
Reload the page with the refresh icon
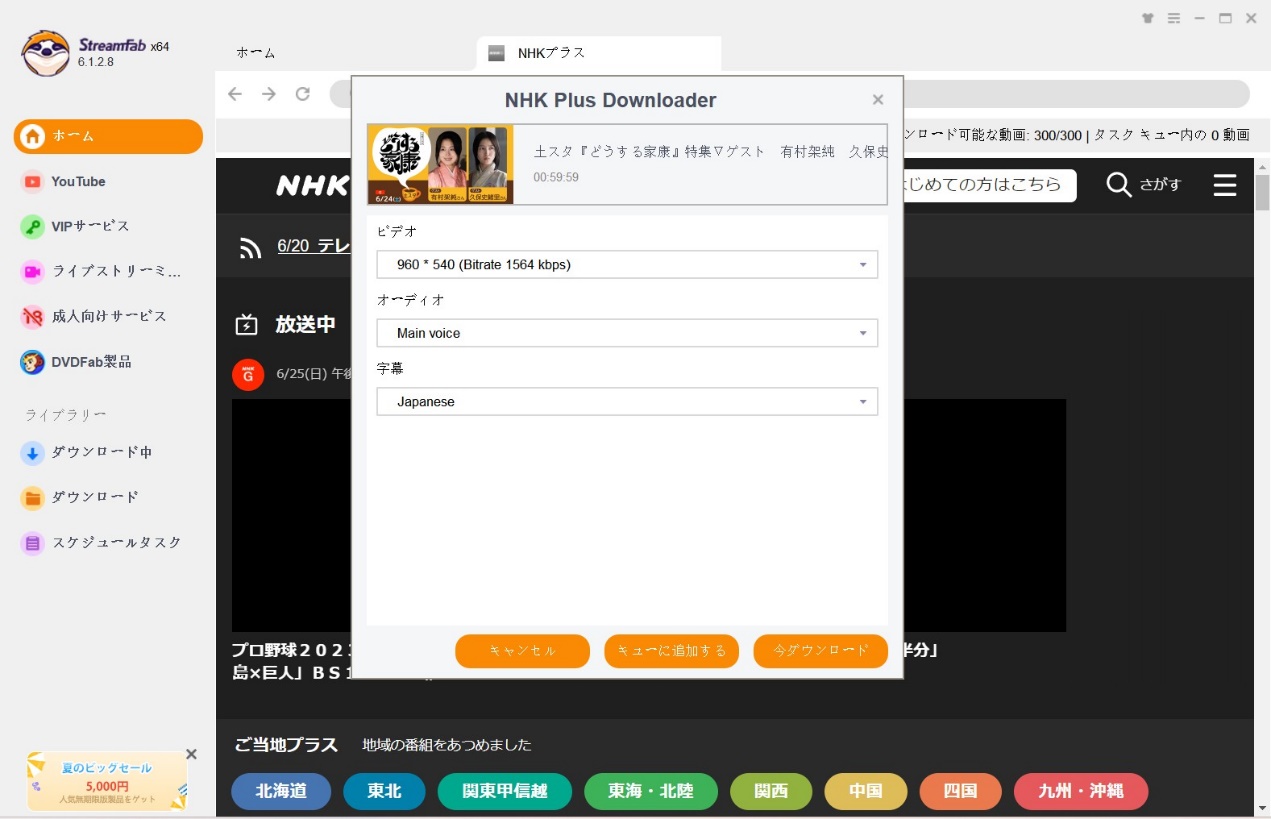302,94
